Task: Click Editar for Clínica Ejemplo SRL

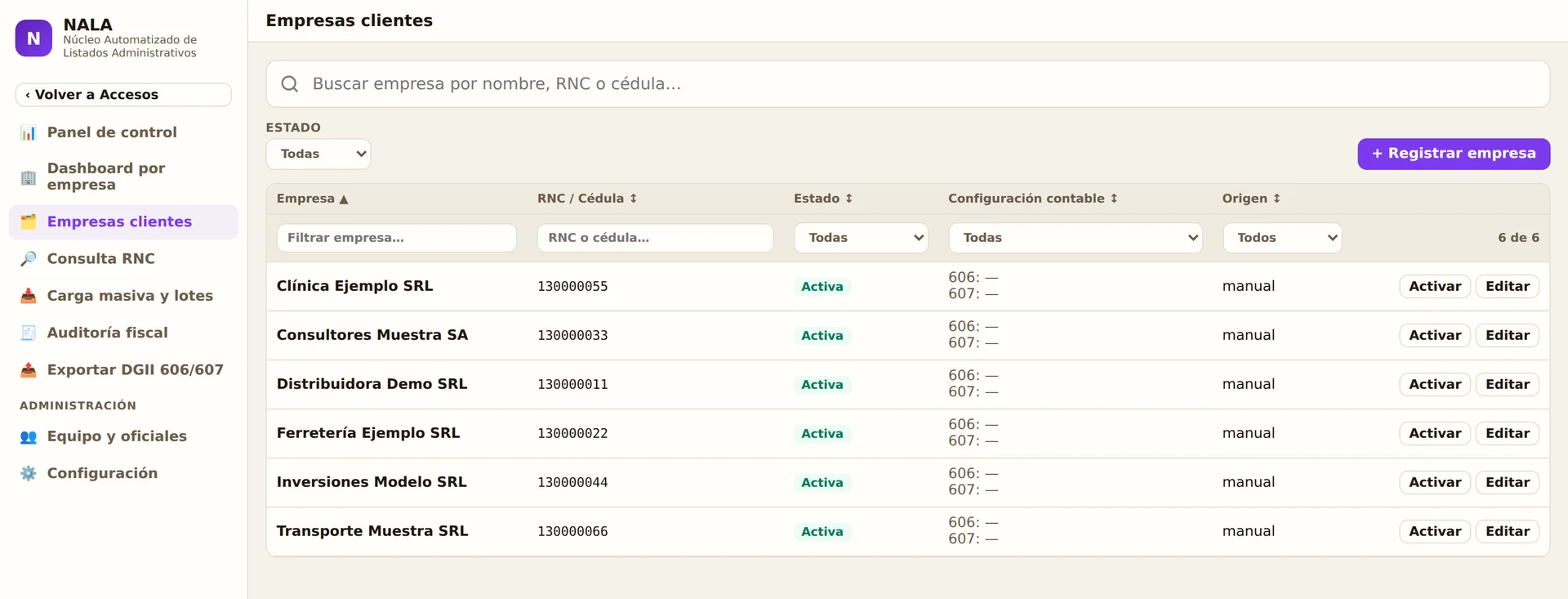Action: click(x=1508, y=286)
